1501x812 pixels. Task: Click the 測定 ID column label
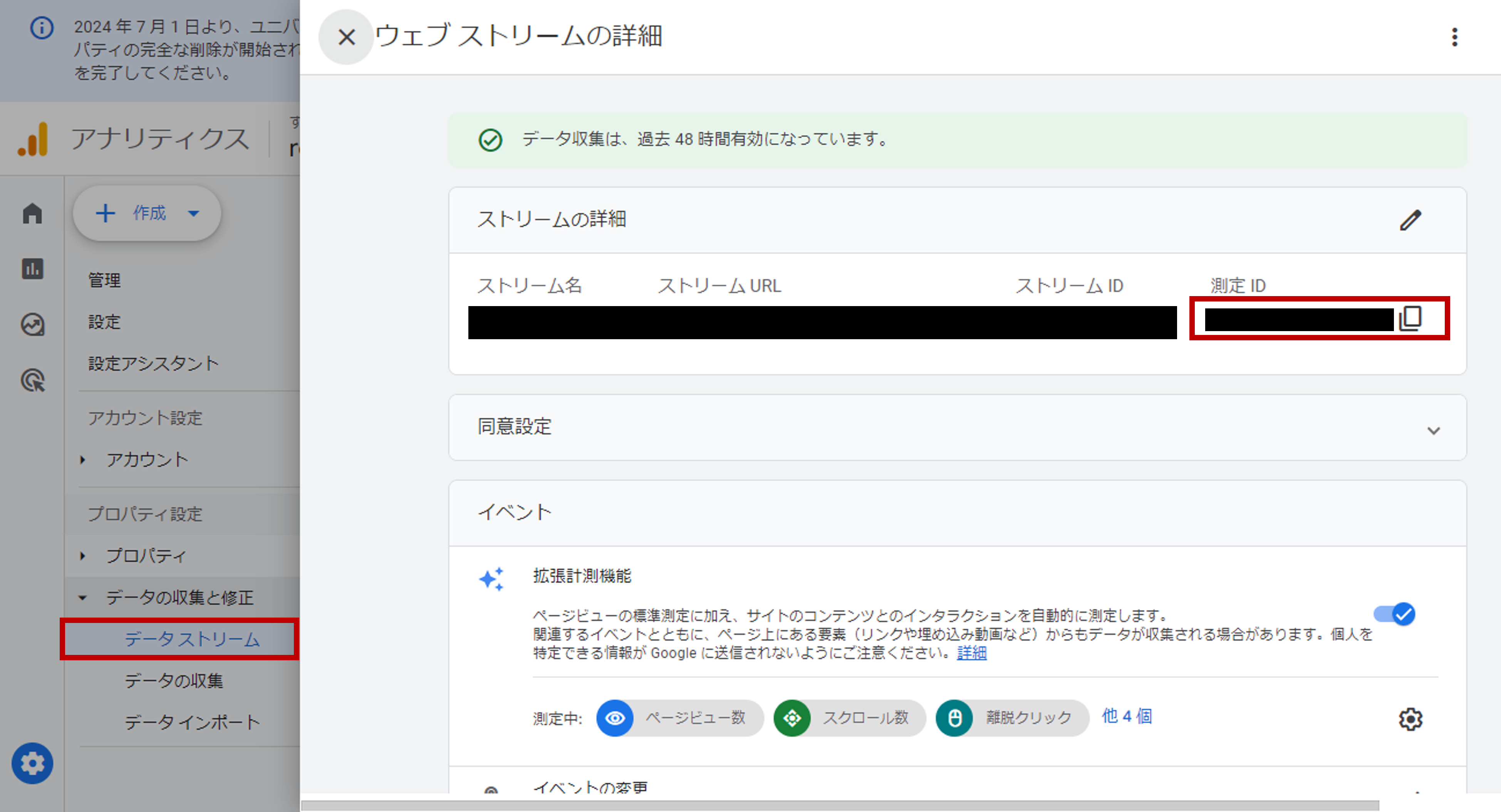click(1238, 285)
